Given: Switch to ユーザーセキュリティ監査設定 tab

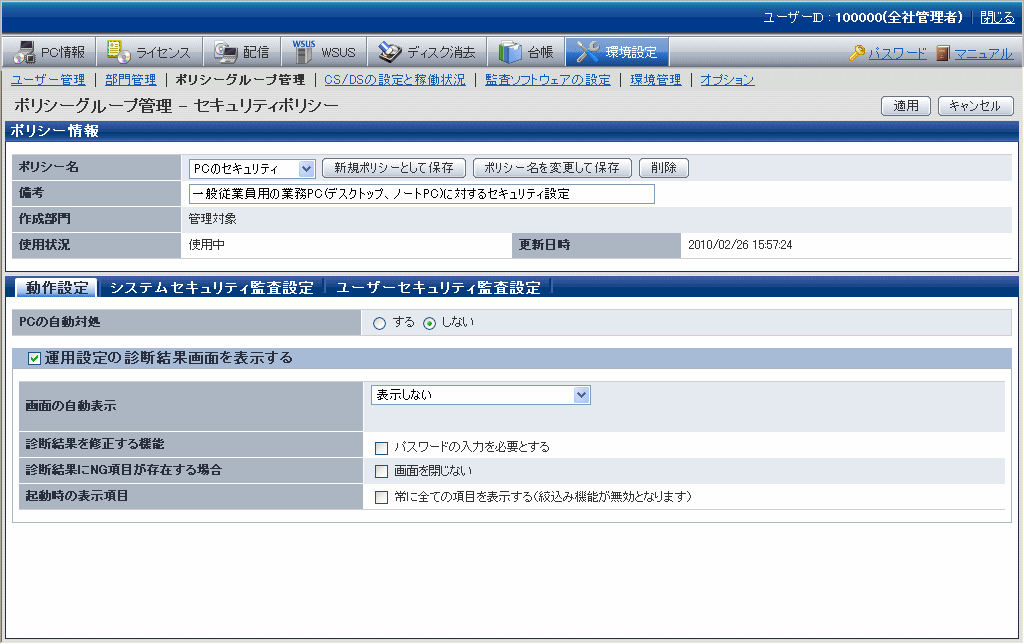Looking at the screenshot, I should (x=438, y=287).
